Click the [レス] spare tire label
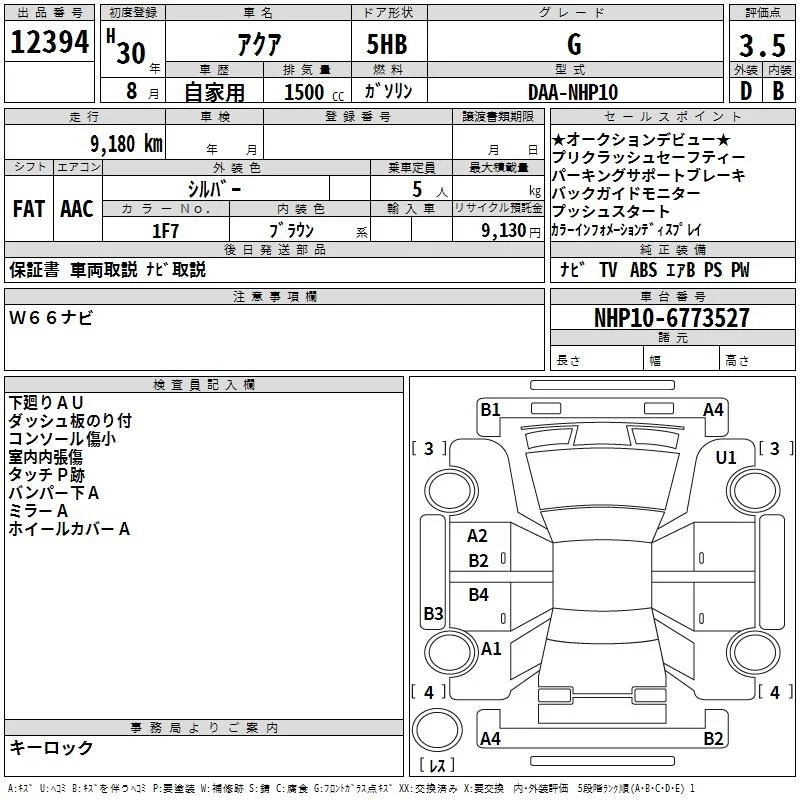800x800 pixels. point(437,764)
